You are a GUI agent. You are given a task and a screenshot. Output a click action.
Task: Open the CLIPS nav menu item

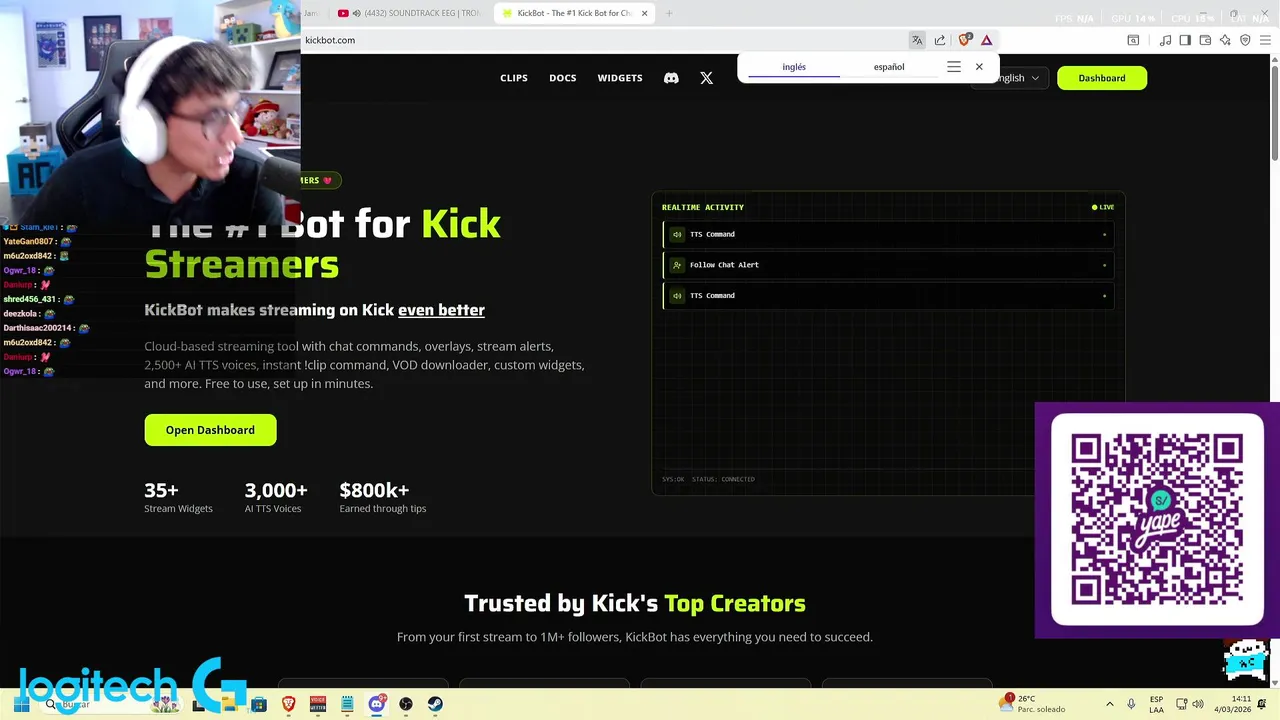click(x=514, y=78)
